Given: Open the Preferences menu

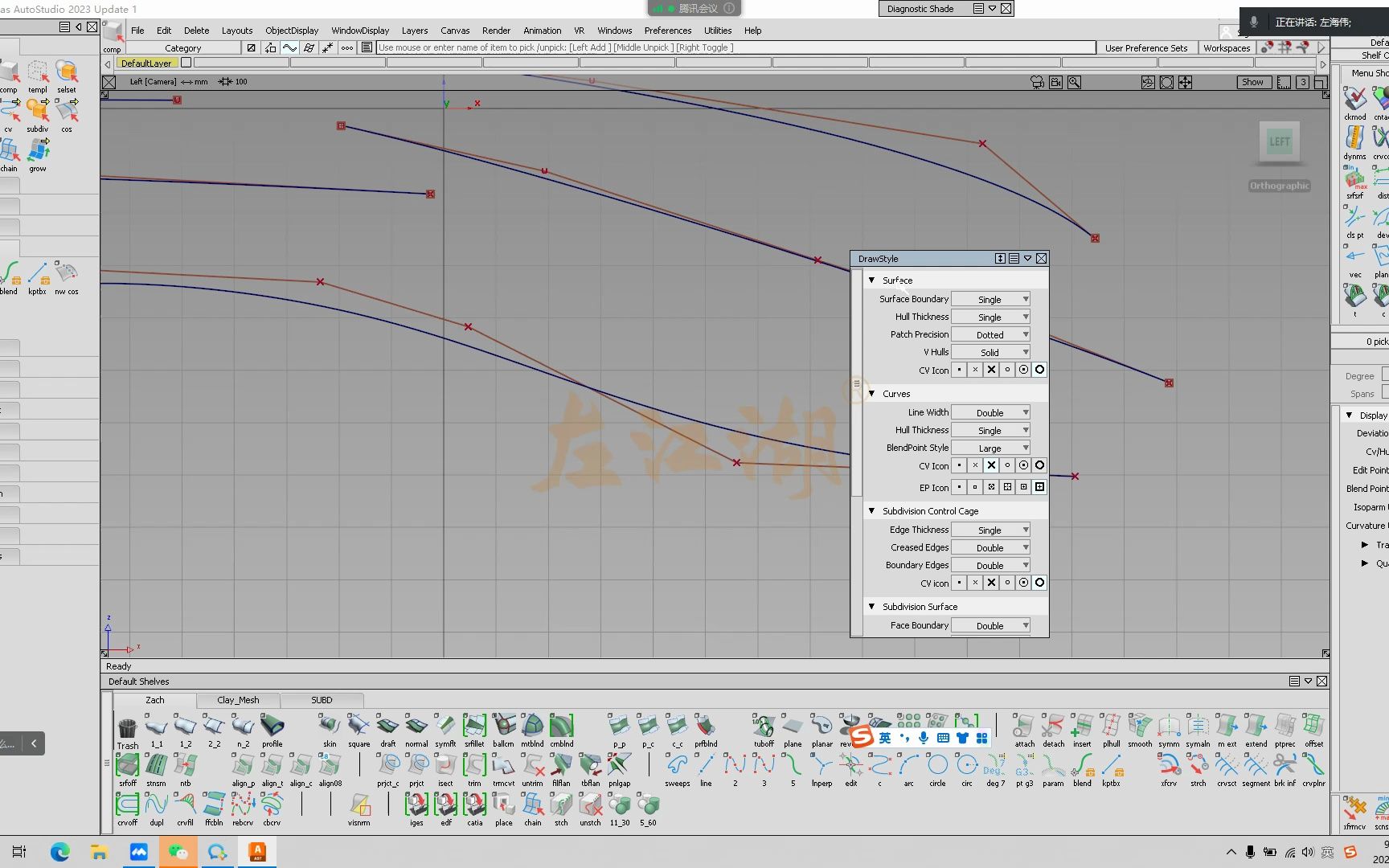Looking at the screenshot, I should coord(667,31).
